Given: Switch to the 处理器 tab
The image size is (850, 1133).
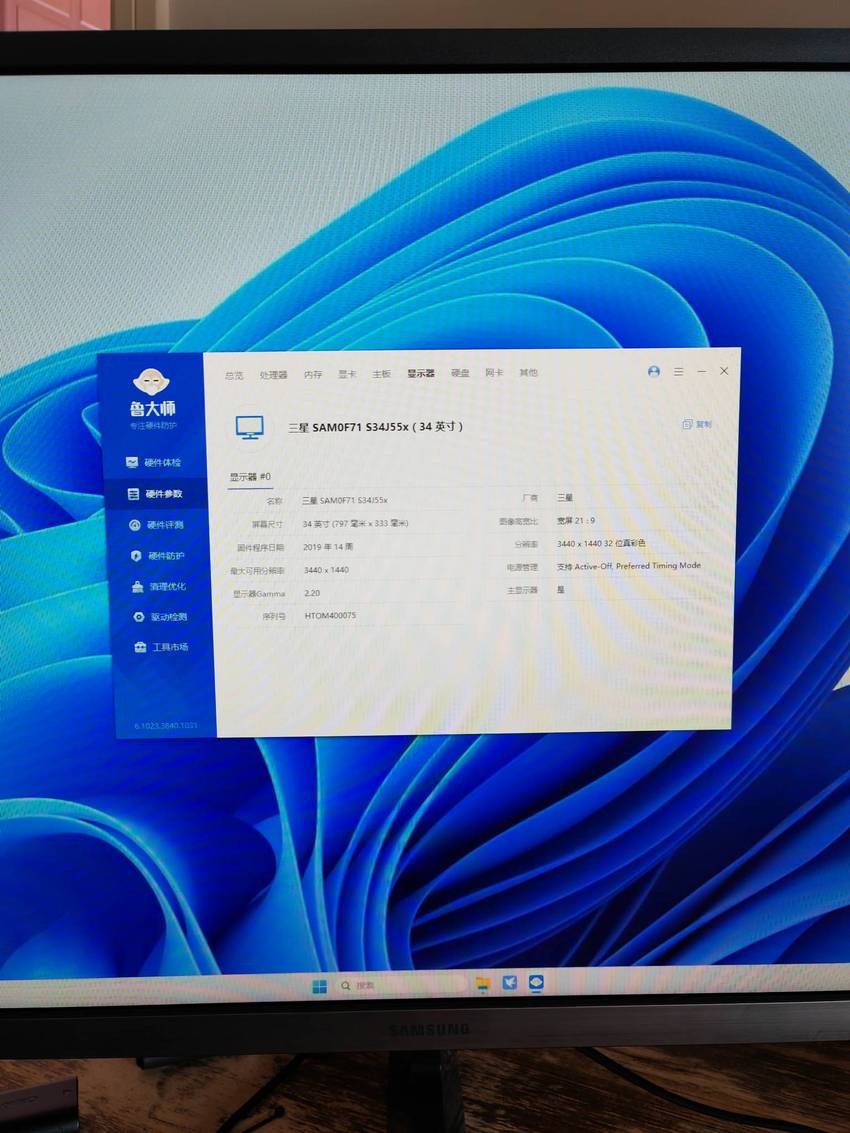Looking at the screenshot, I should tap(273, 374).
